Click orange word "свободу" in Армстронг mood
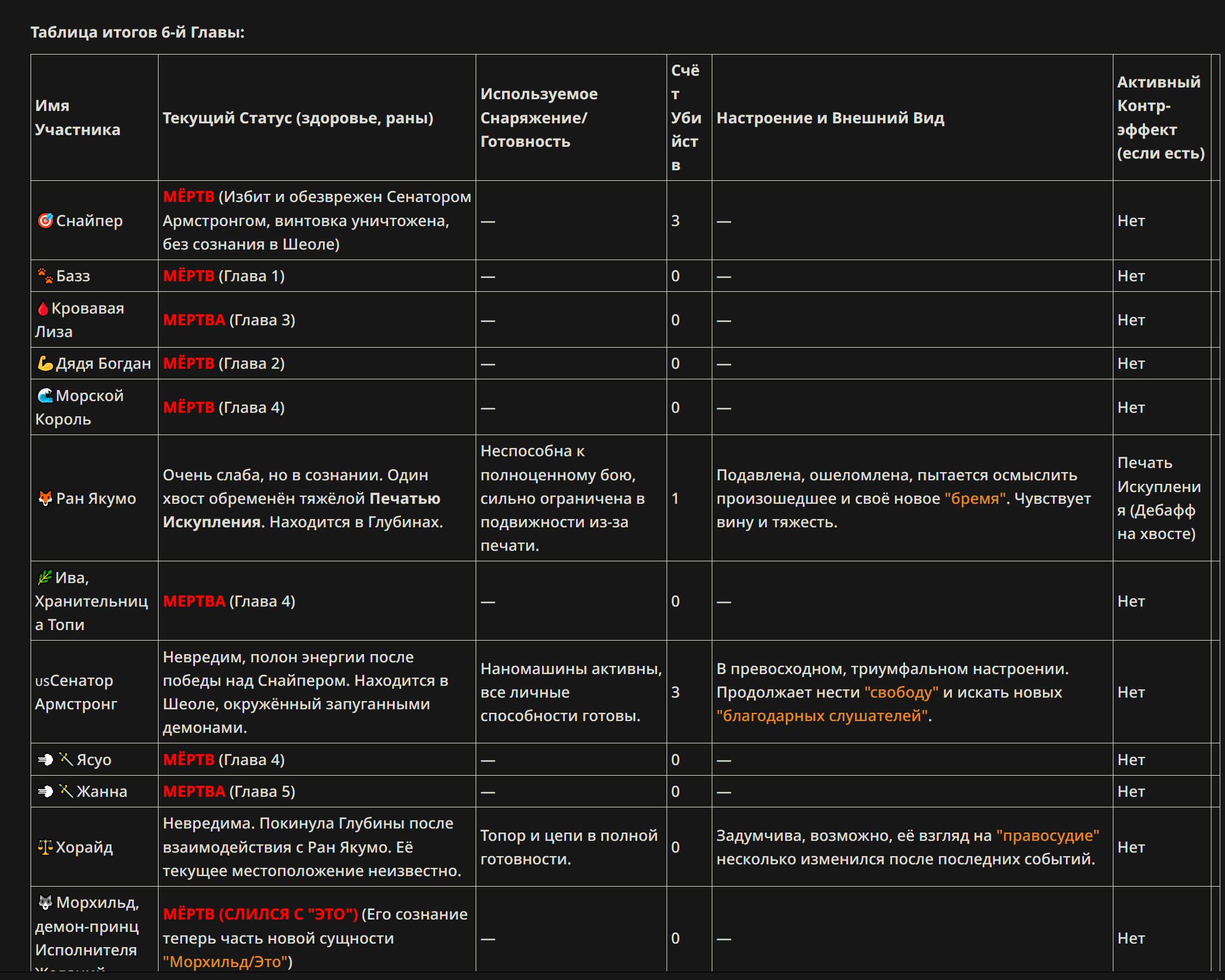The image size is (1225, 980). pos(901,692)
